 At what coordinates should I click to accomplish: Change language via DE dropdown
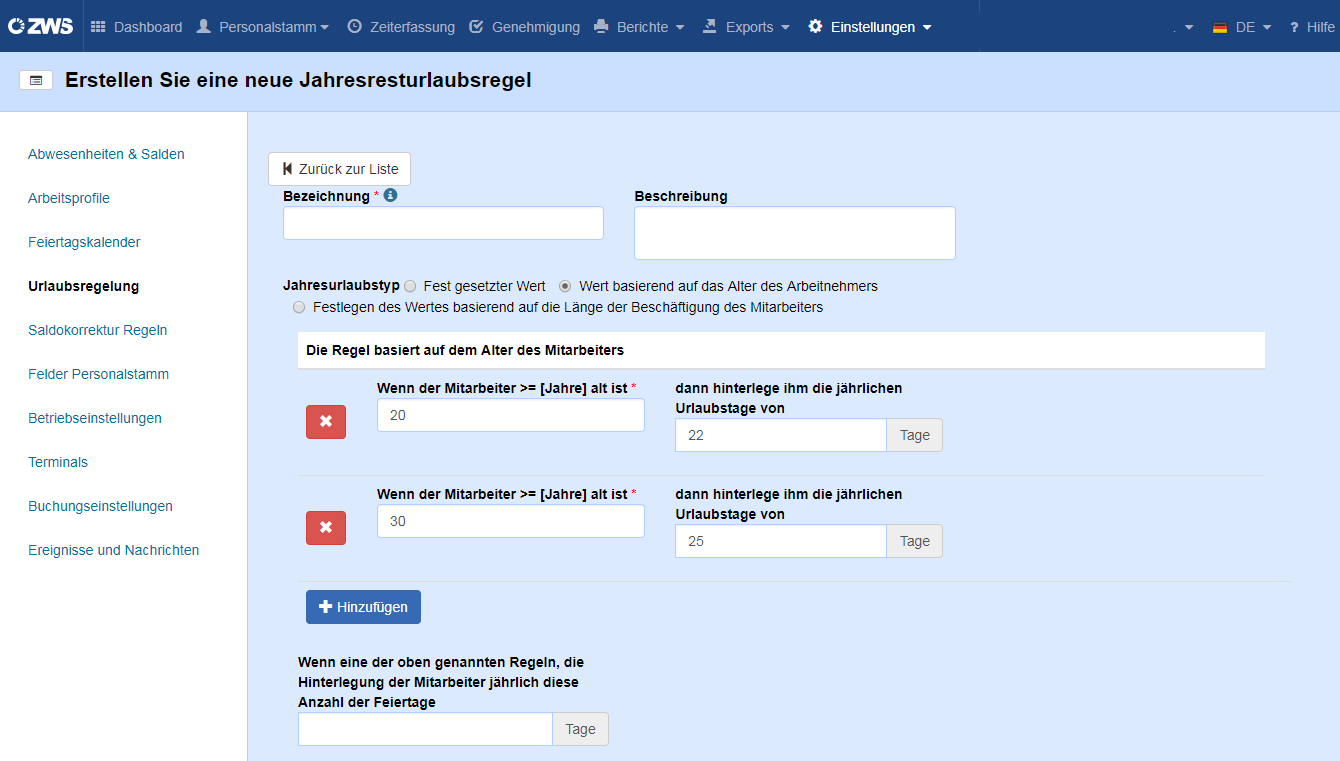pos(1242,27)
